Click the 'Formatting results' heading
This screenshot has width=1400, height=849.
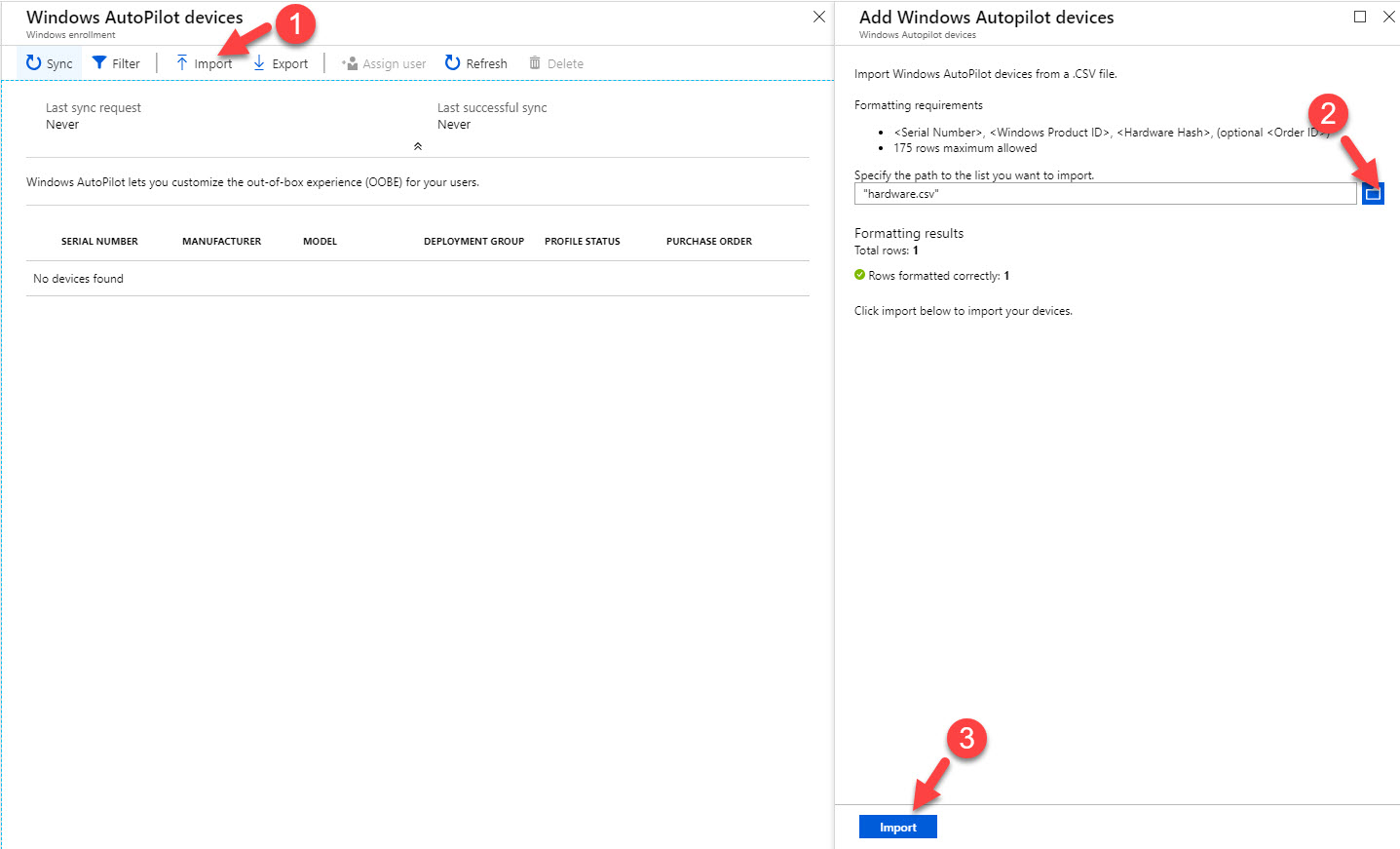point(909,233)
